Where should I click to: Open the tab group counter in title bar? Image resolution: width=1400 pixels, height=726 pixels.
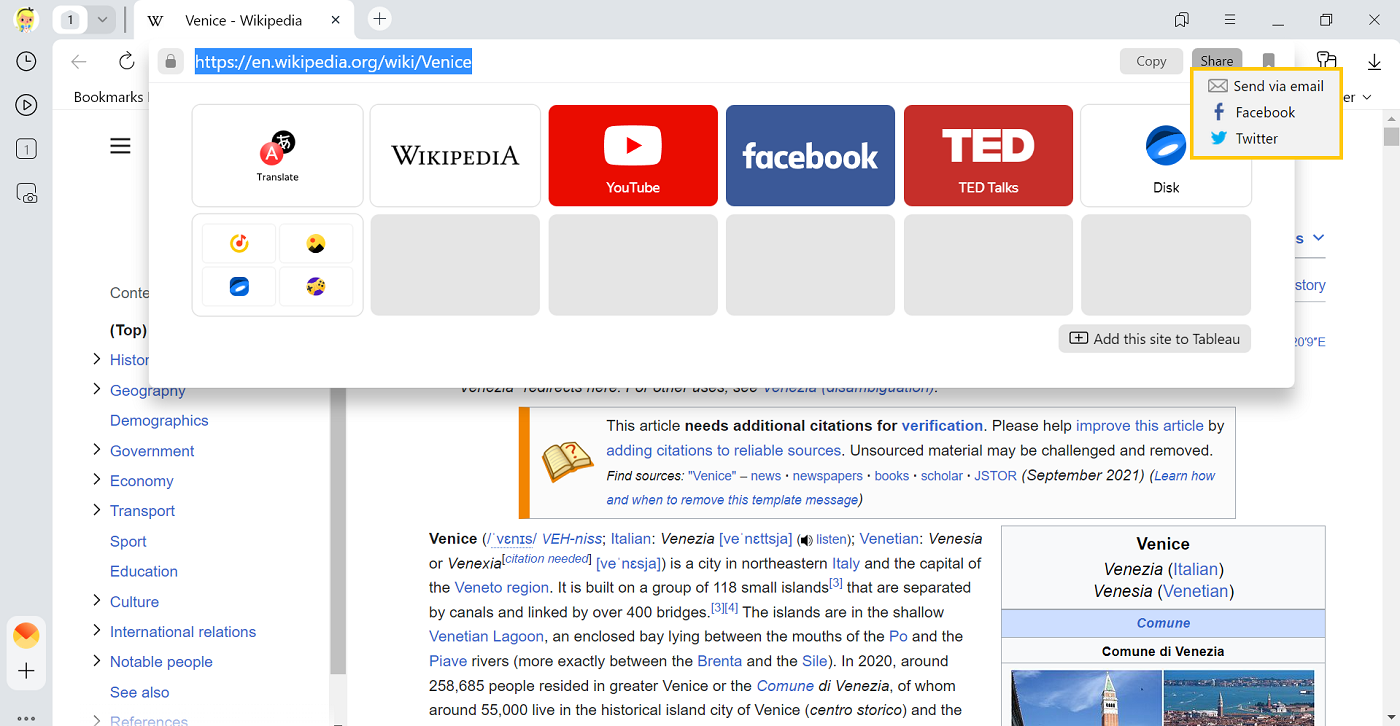(x=70, y=20)
